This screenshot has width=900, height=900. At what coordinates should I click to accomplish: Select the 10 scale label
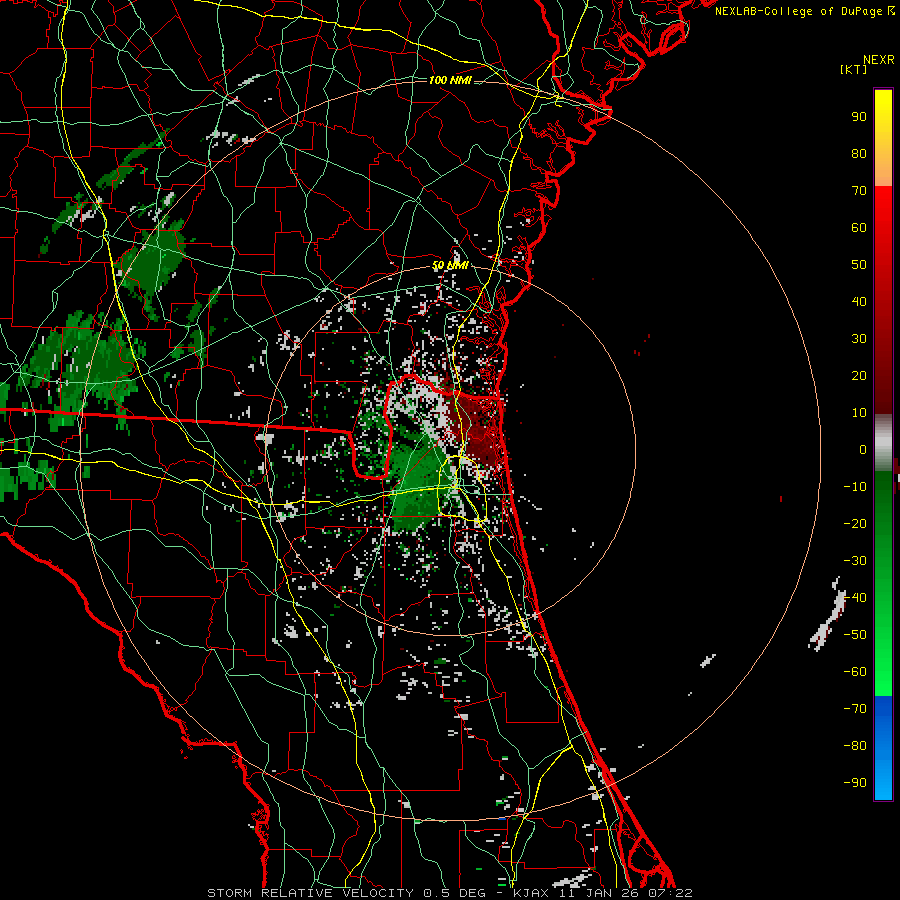pyautogui.click(x=859, y=413)
